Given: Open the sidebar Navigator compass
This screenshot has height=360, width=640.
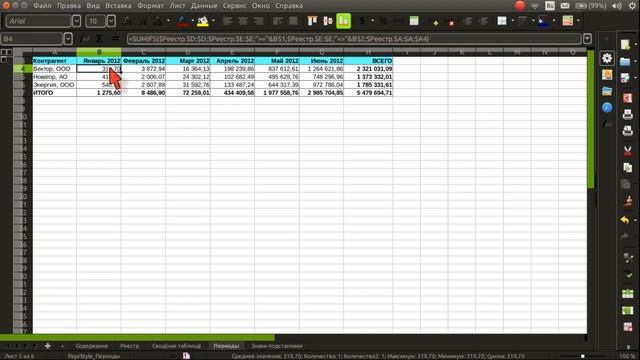Looking at the screenshot, I should [607, 108].
